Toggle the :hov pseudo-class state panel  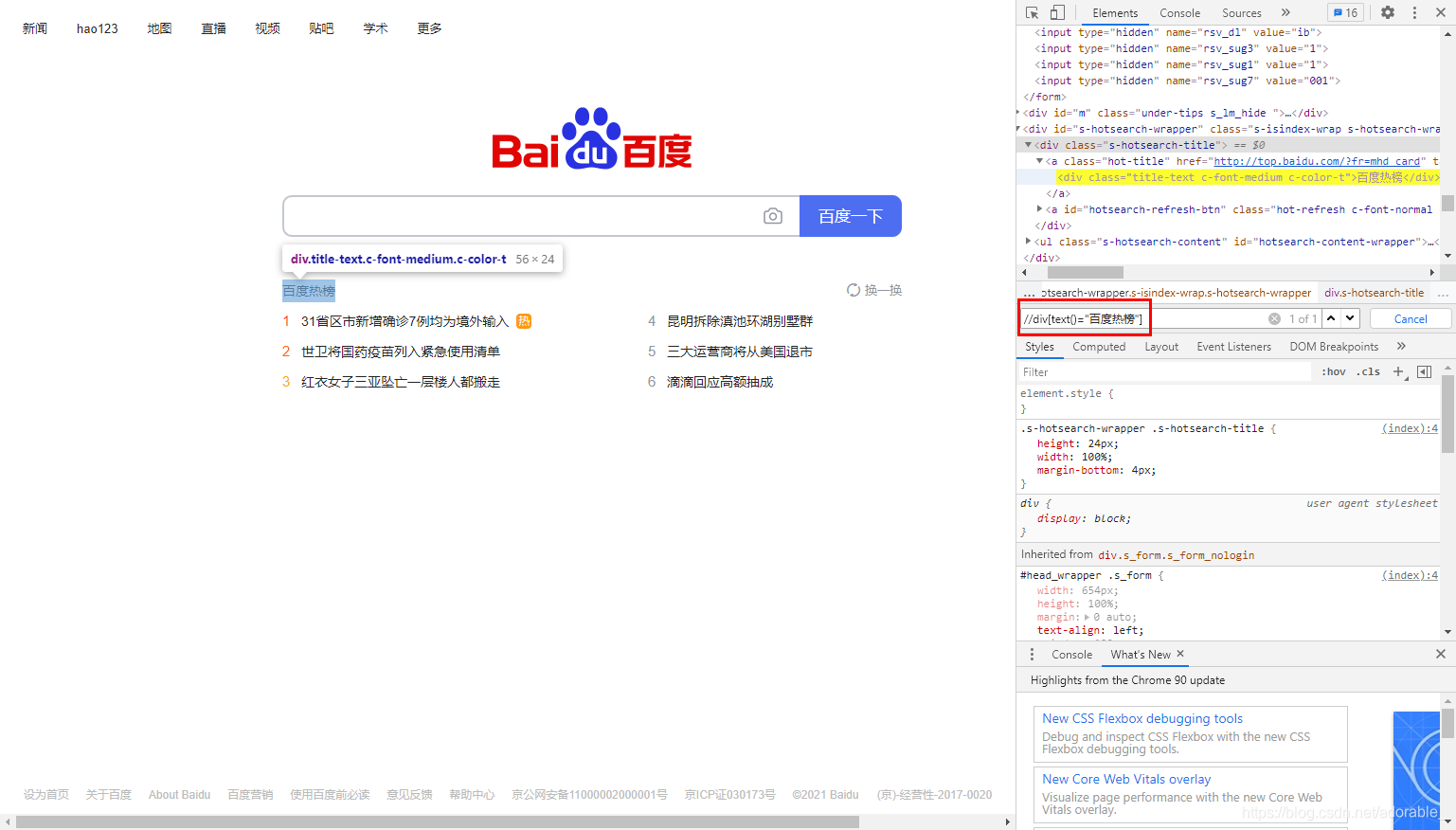(x=1333, y=370)
